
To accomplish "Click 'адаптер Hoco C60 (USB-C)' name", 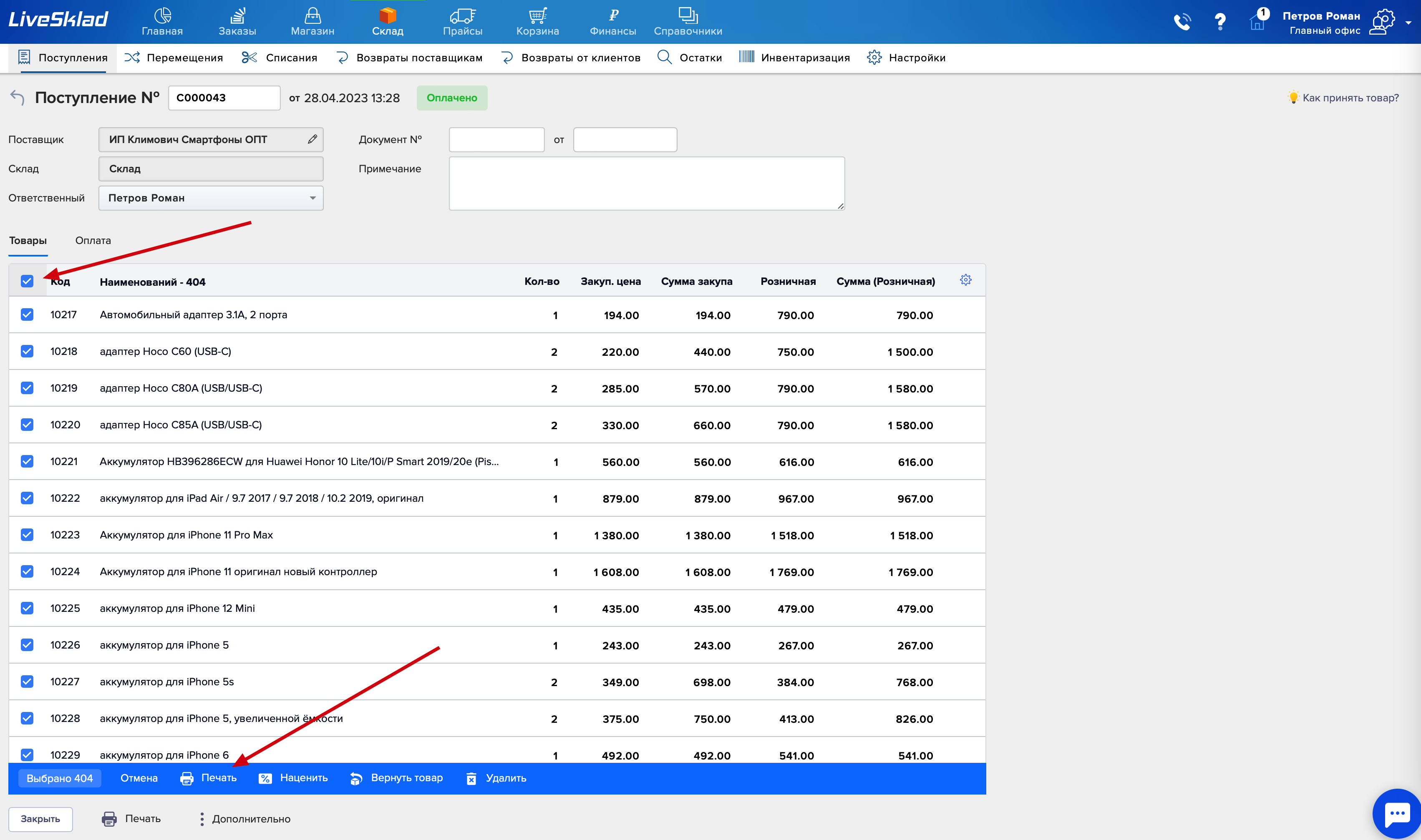I will point(165,352).
